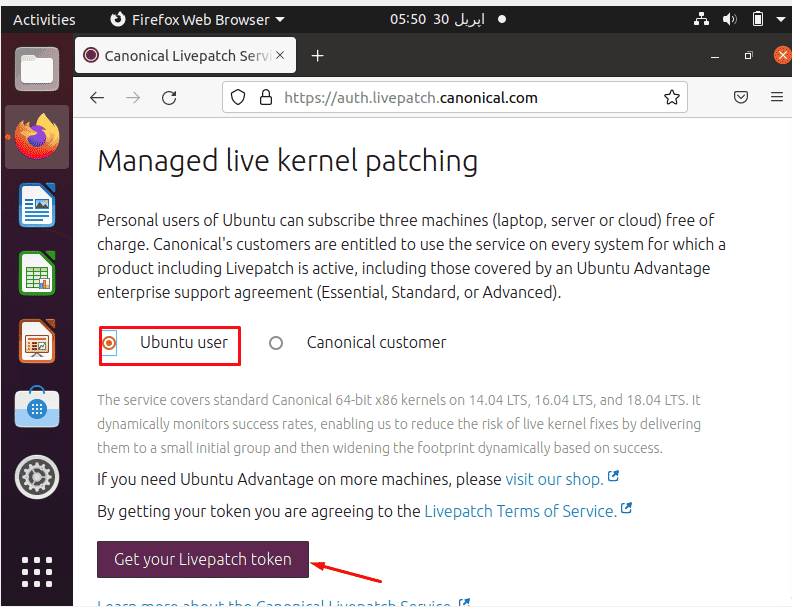The height and width of the screenshot is (607, 792).
Task: Select the Ubuntu user radio button
Action: [109, 343]
